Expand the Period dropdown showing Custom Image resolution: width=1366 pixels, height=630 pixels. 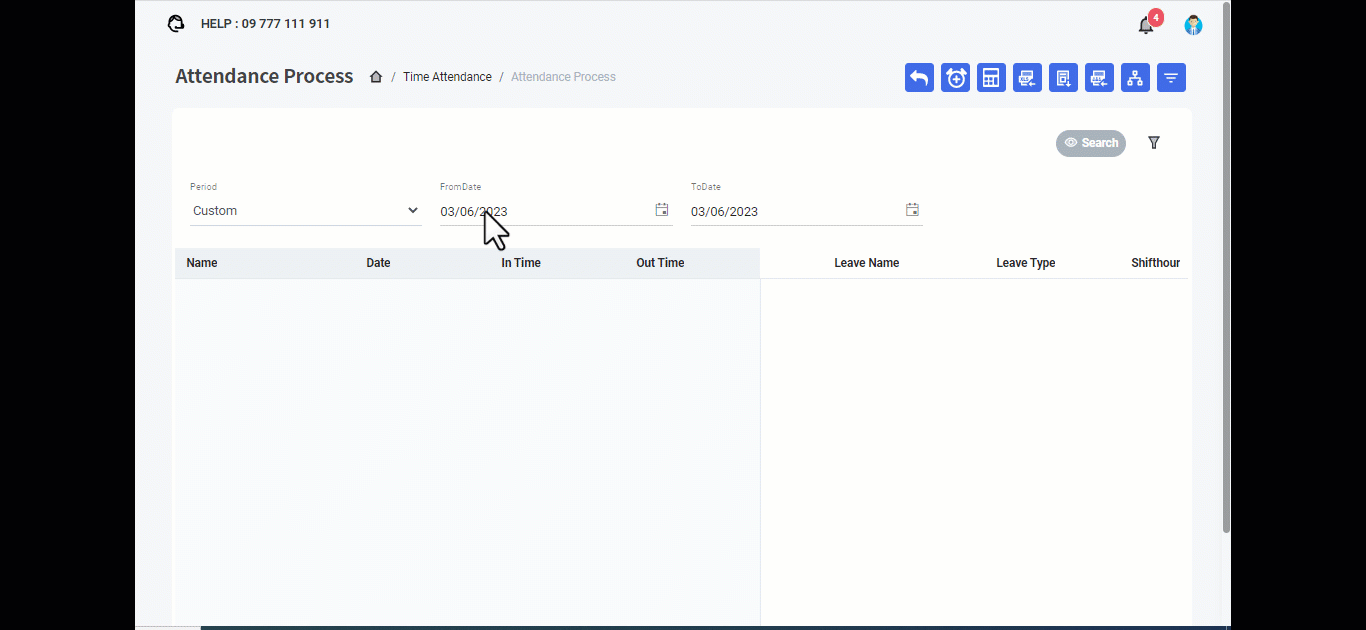click(x=305, y=211)
